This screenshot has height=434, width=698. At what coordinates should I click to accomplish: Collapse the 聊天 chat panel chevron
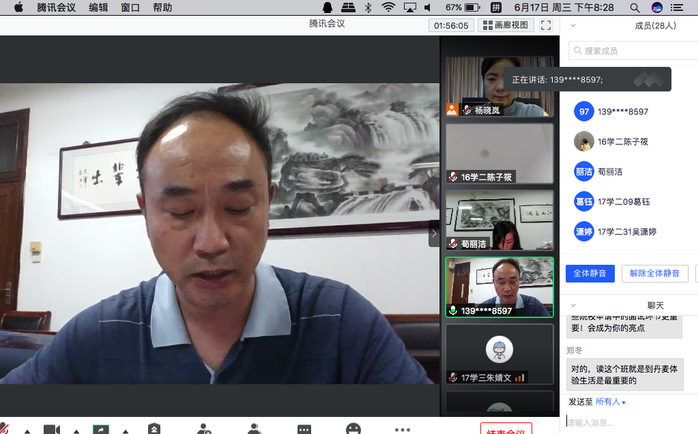click(x=571, y=305)
